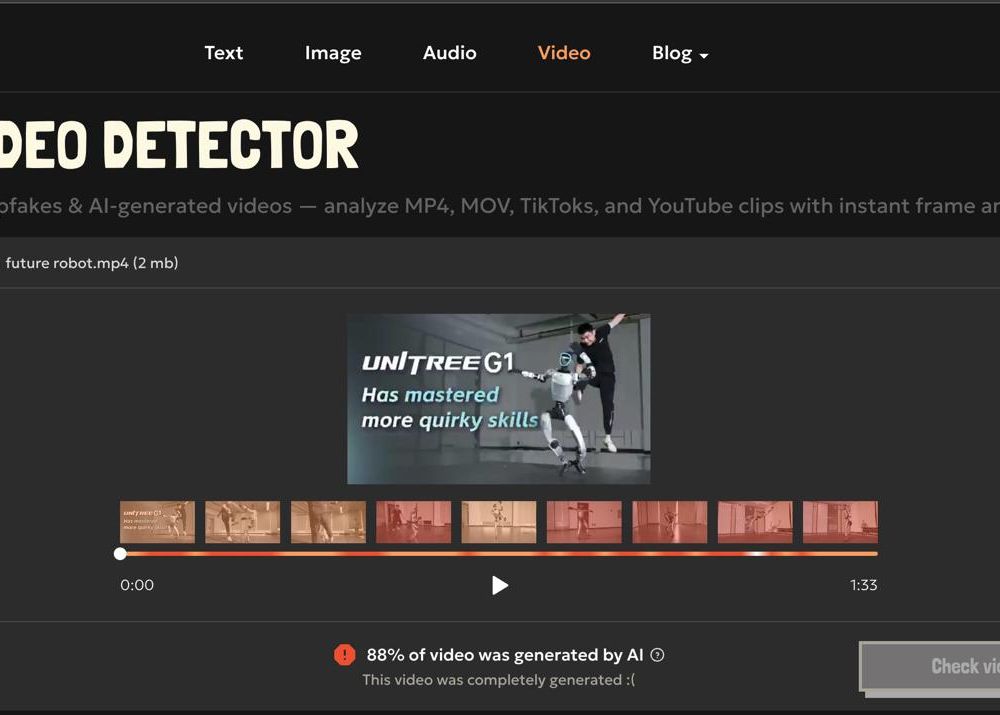Click the red exclamation warning icon

point(344,654)
